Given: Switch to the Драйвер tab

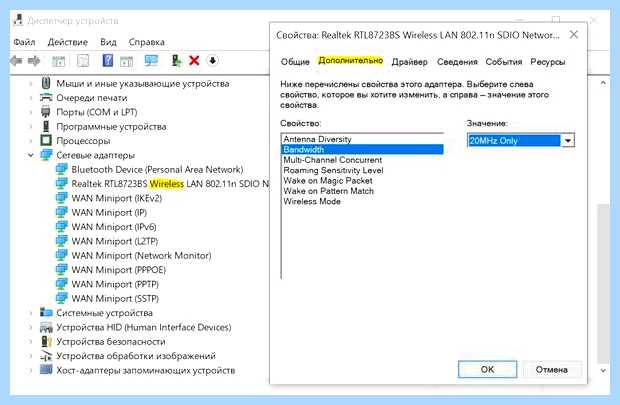Looking at the screenshot, I should pos(409,62).
